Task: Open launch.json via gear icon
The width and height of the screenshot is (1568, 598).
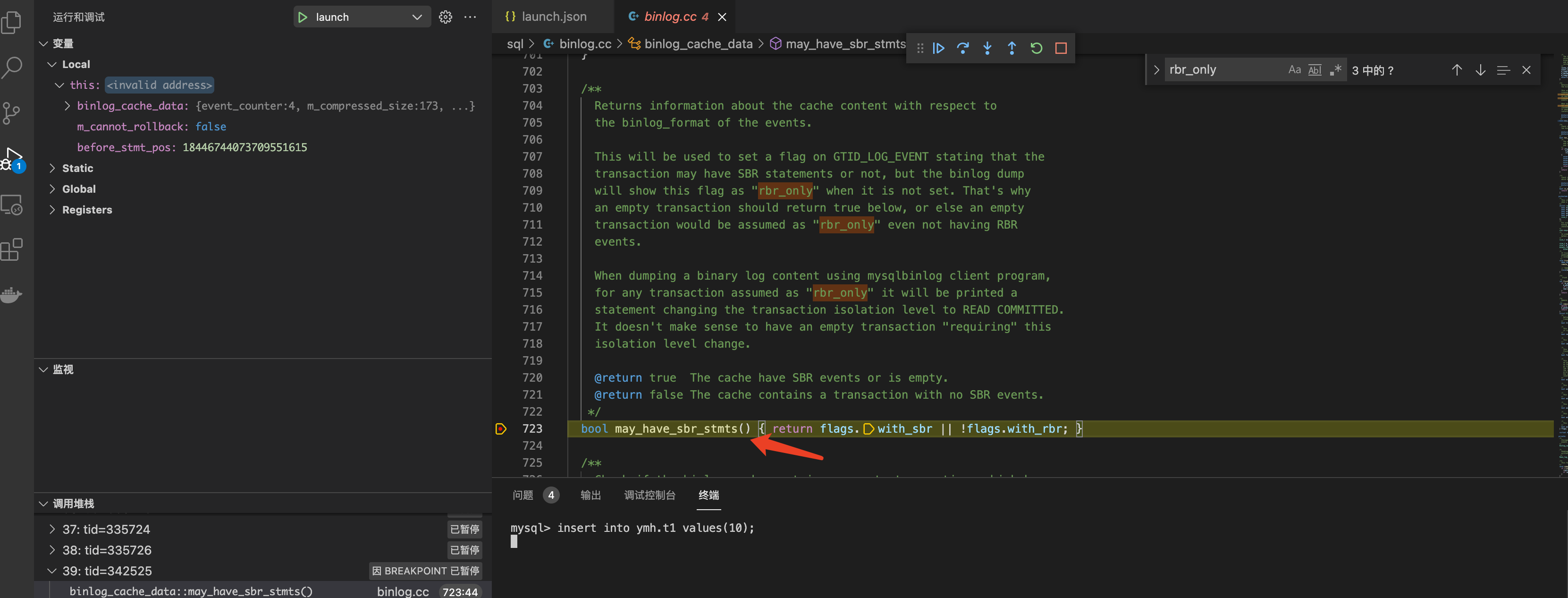Action: pyautogui.click(x=445, y=17)
